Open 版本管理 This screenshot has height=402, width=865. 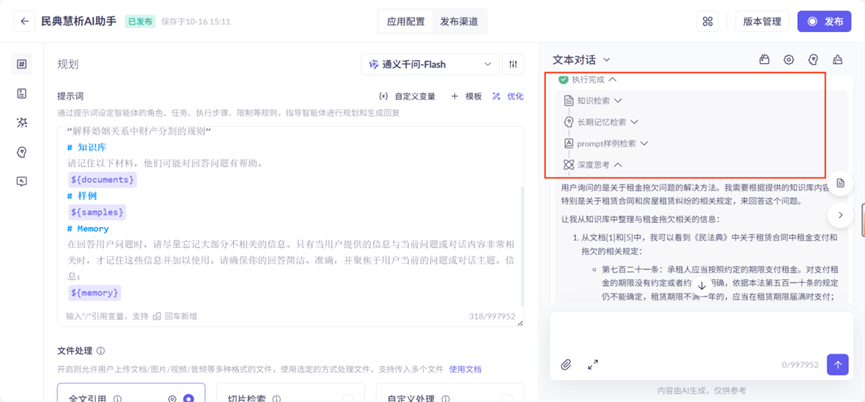[x=762, y=22]
